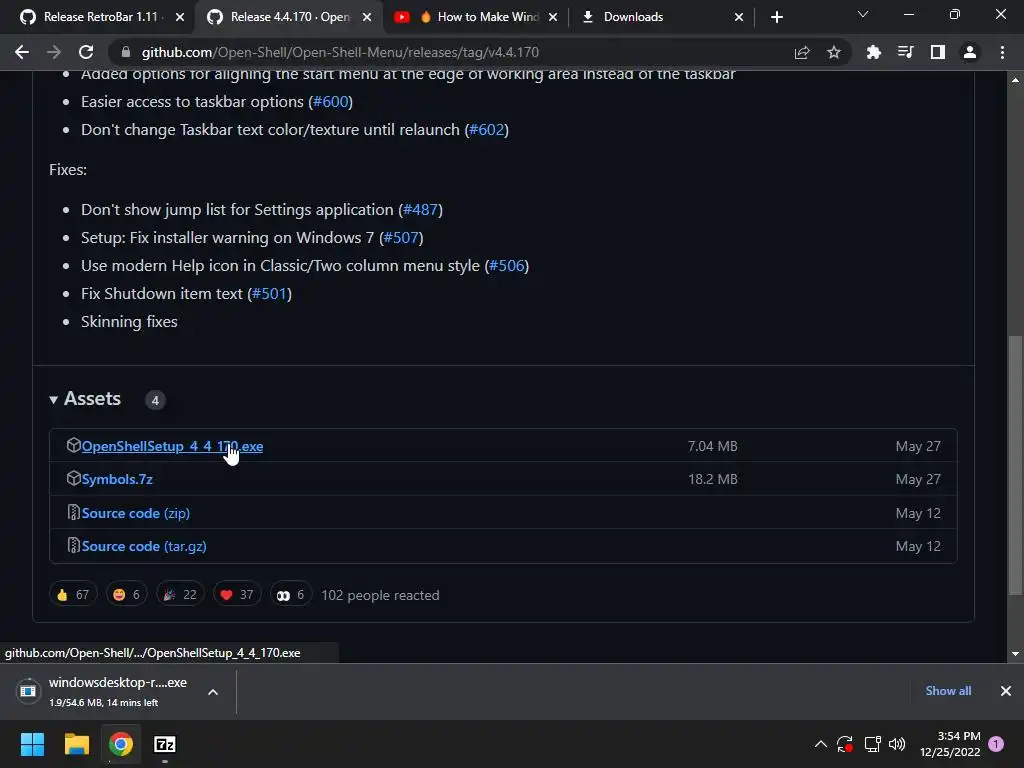This screenshot has width=1024, height=768.
Task: Open the Windows Start menu
Action: [33, 744]
